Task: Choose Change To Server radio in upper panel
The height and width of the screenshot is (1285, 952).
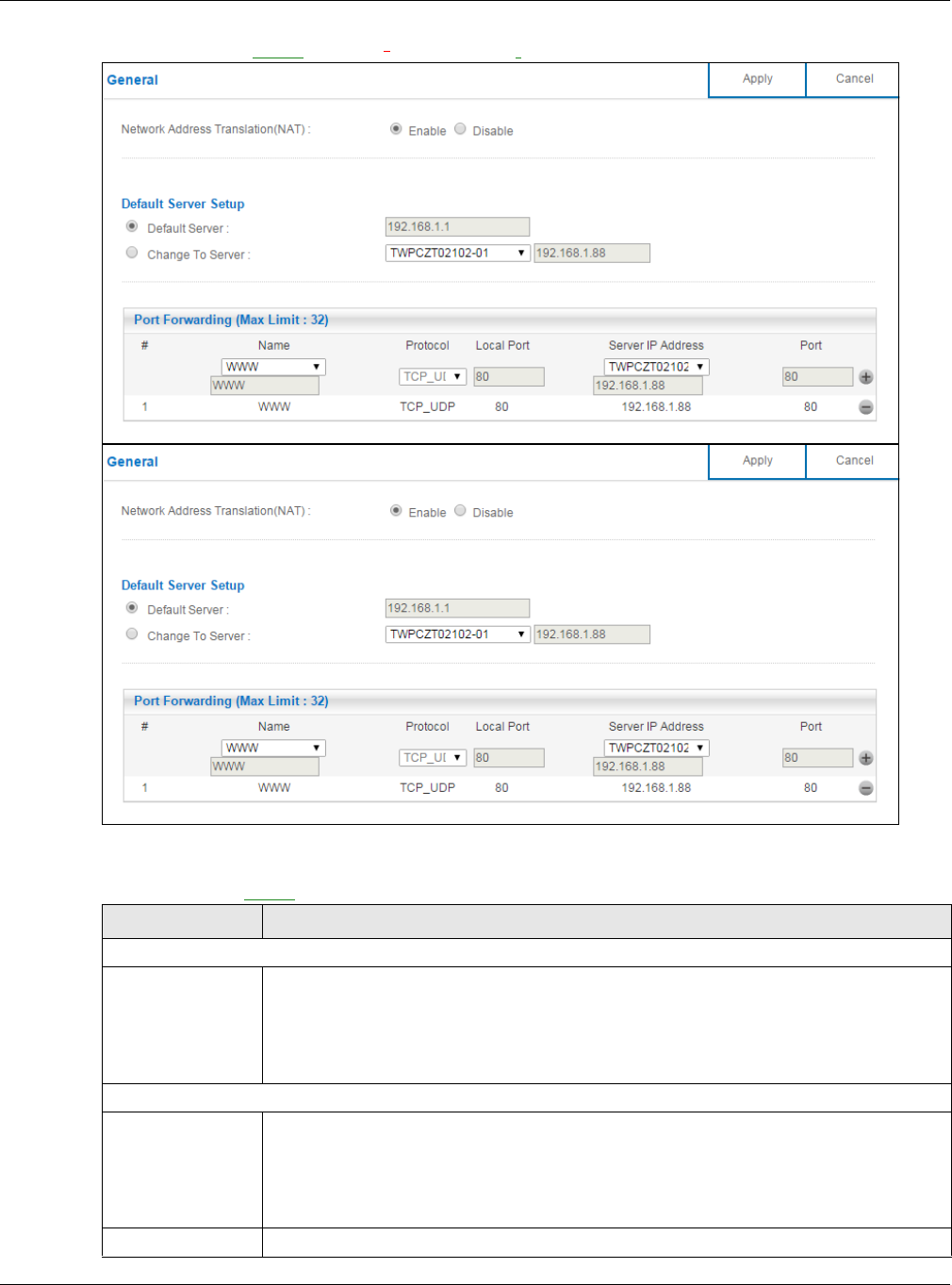Action: click(132, 253)
